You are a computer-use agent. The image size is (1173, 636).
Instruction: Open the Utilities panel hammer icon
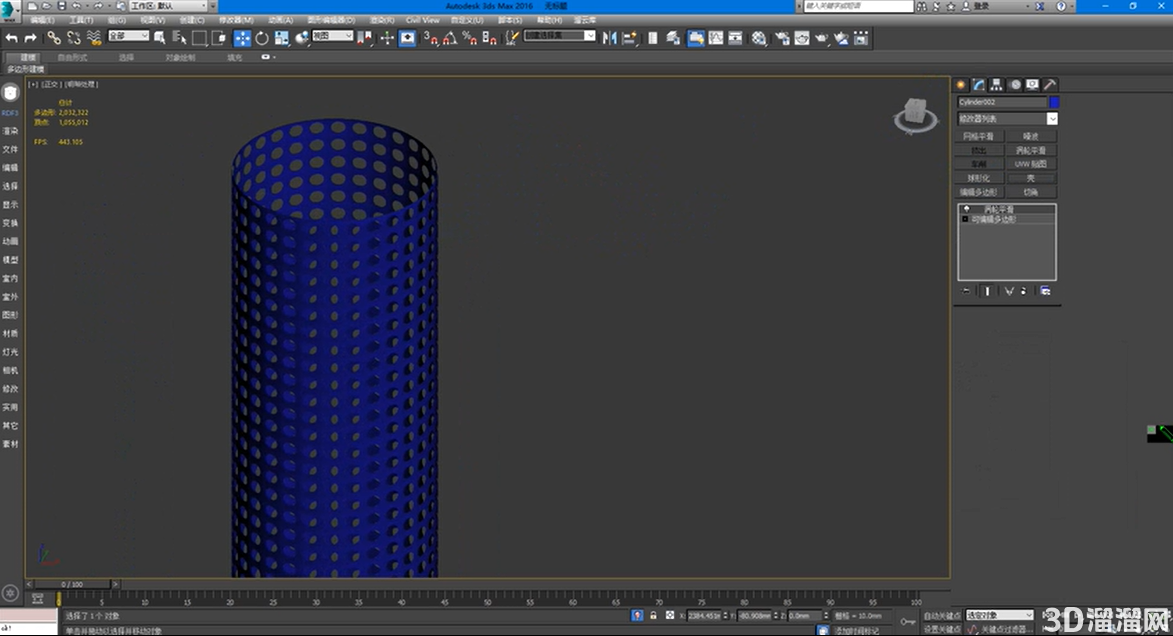pyautogui.click(x=1051, y=84)
